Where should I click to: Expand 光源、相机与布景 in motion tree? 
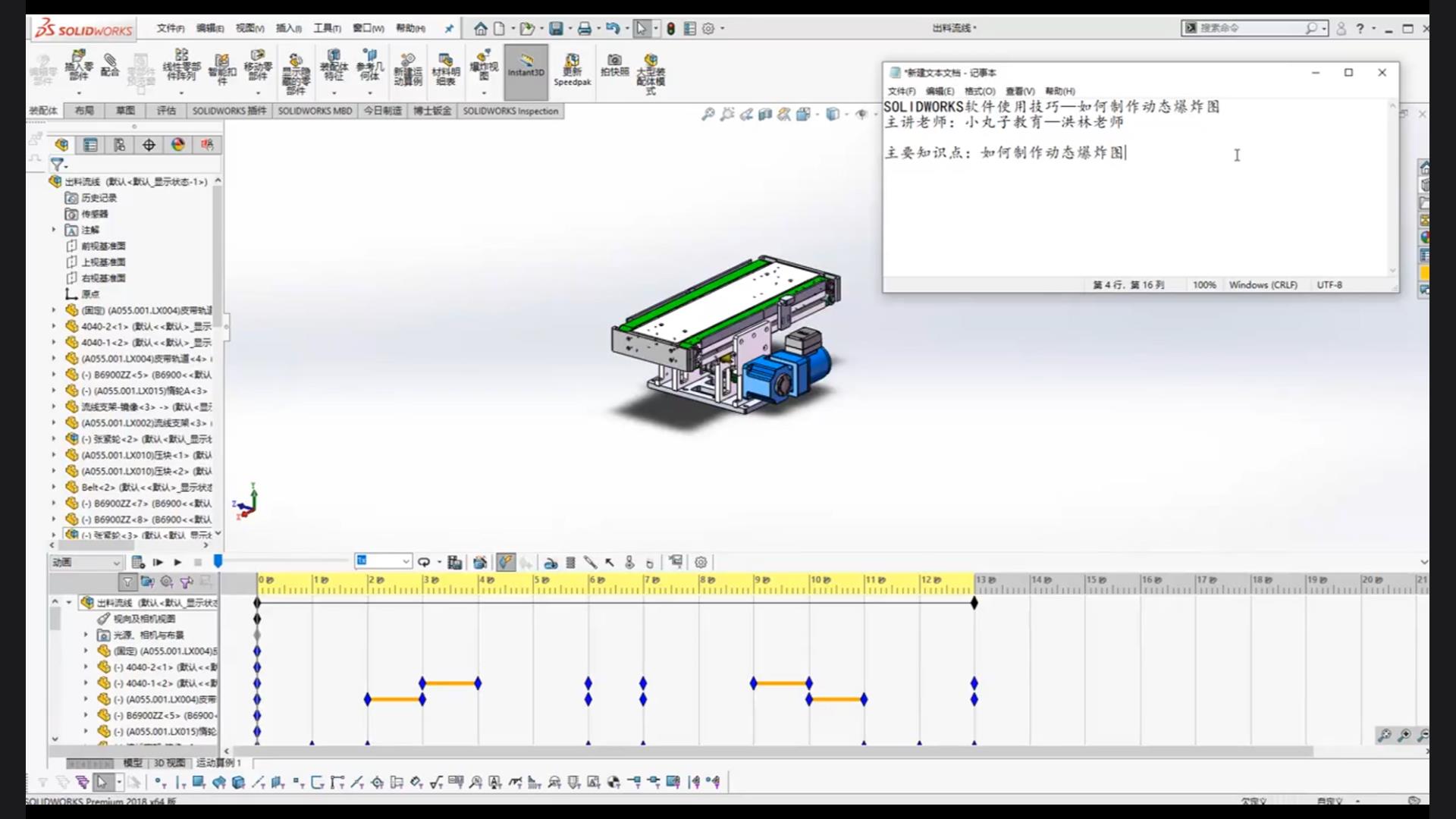click(x=86, y=635)
